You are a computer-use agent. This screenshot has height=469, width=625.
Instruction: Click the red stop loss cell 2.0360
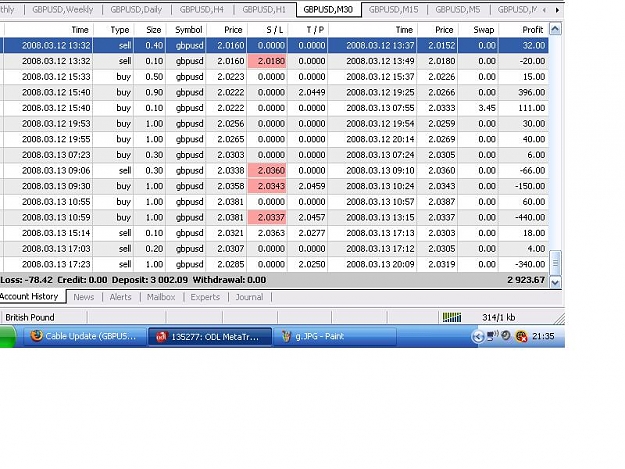pyautogui.click(x=267, y=171)
